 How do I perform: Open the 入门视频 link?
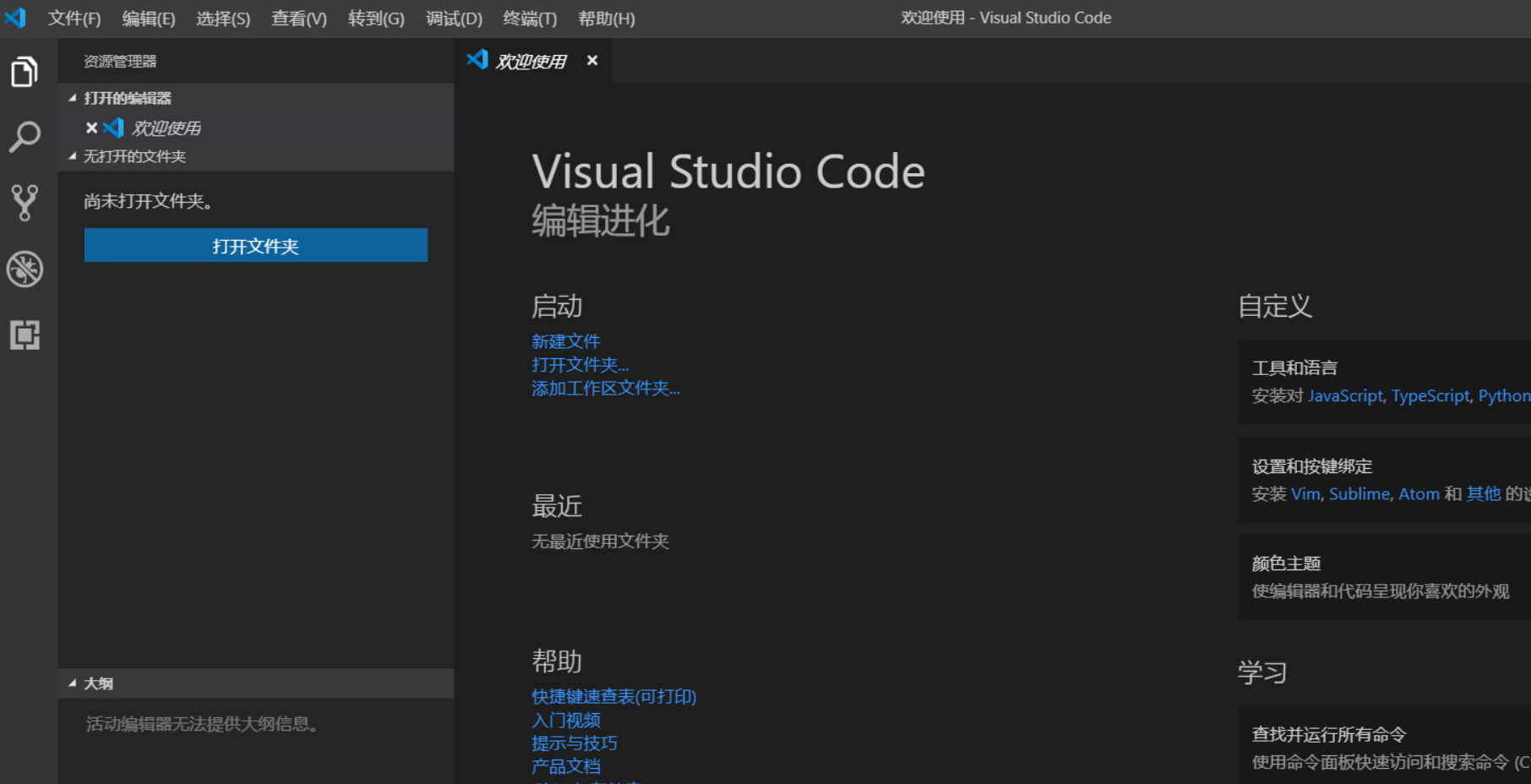(x=566, y=720)
